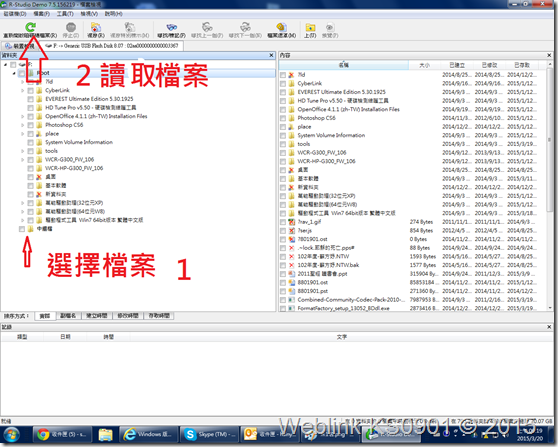Check the content list checkbox for 7801901.ost
The image size is (558, 447).
(283, 240)
